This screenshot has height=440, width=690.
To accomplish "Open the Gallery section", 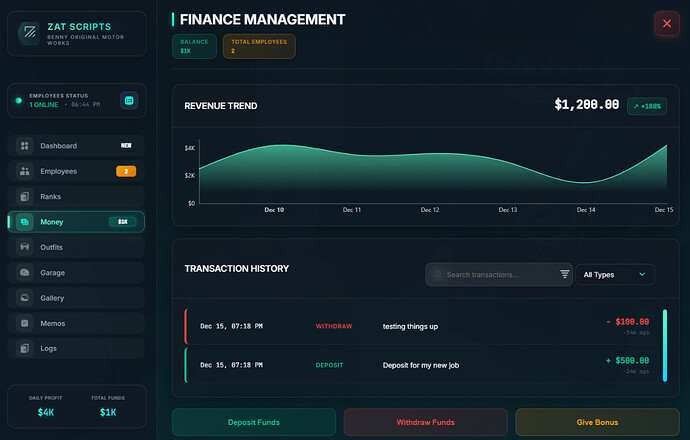I will coord(76,298).
